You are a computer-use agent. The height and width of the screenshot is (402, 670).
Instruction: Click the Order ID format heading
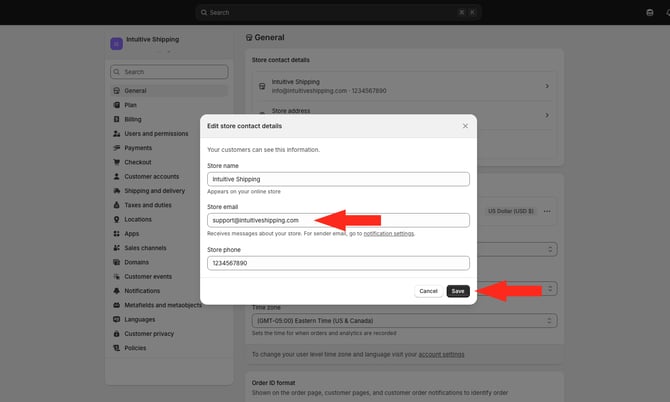click(273, 383)
